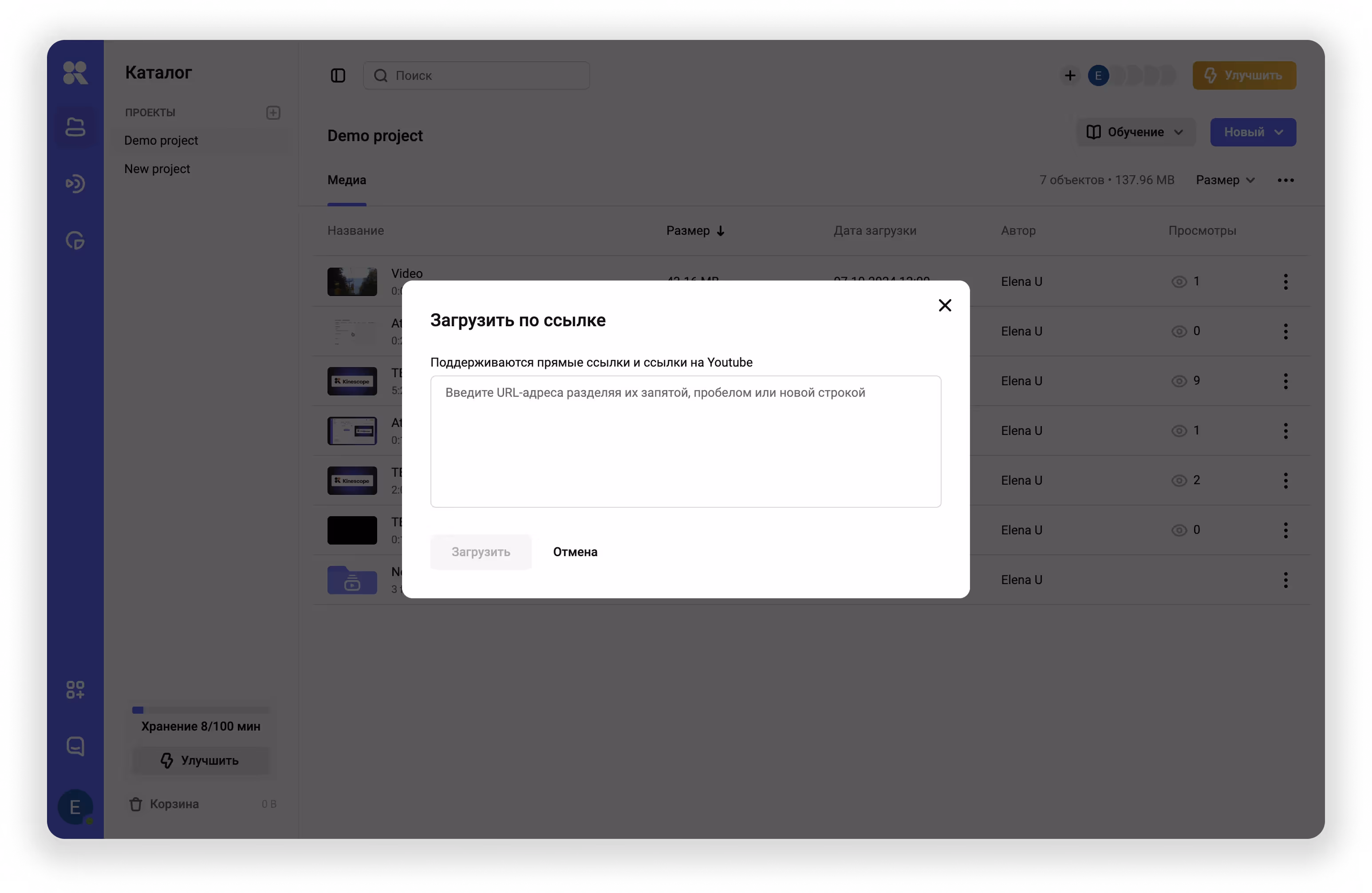Click the Поиск search field
This screenshot has width=1372, height=893.
point(476,75)
